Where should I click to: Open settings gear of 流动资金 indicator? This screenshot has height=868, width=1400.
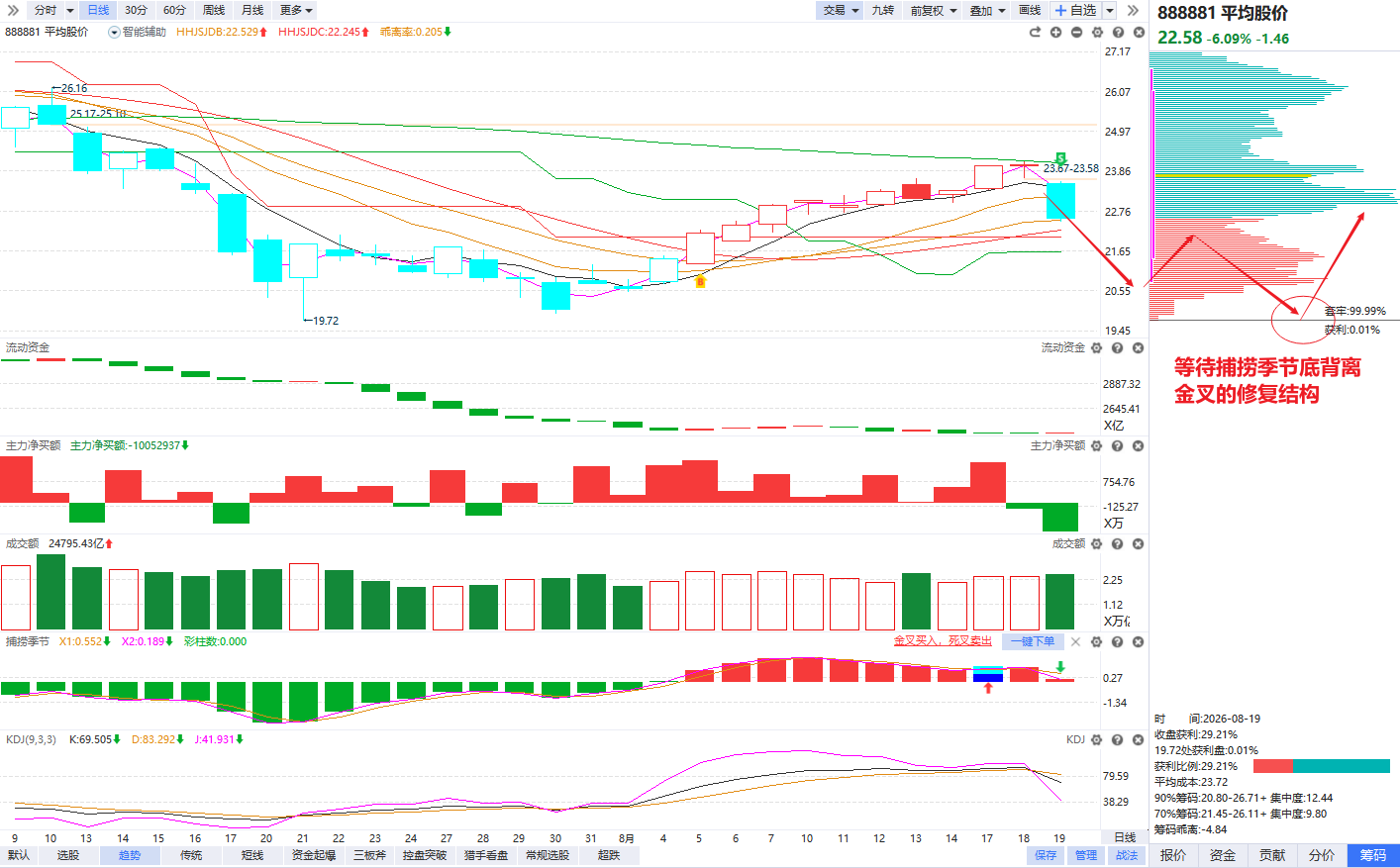[x=1096, y=347]
